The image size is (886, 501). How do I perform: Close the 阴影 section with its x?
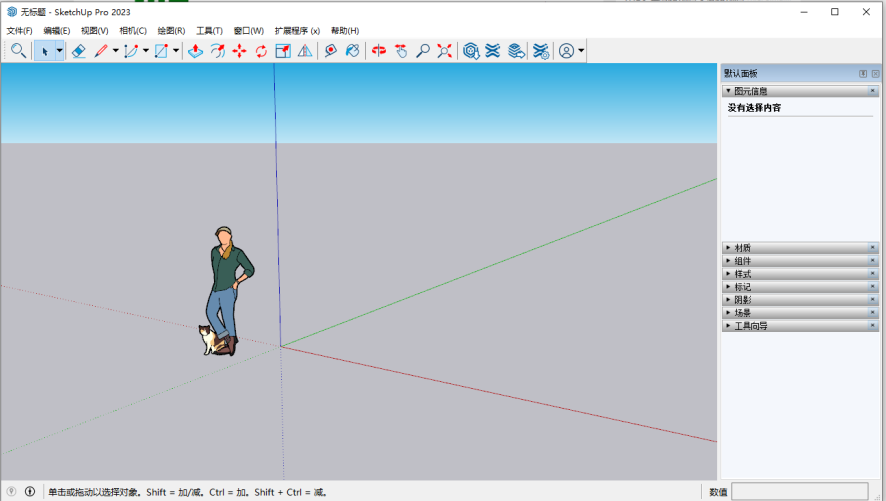tap(872, 299)
